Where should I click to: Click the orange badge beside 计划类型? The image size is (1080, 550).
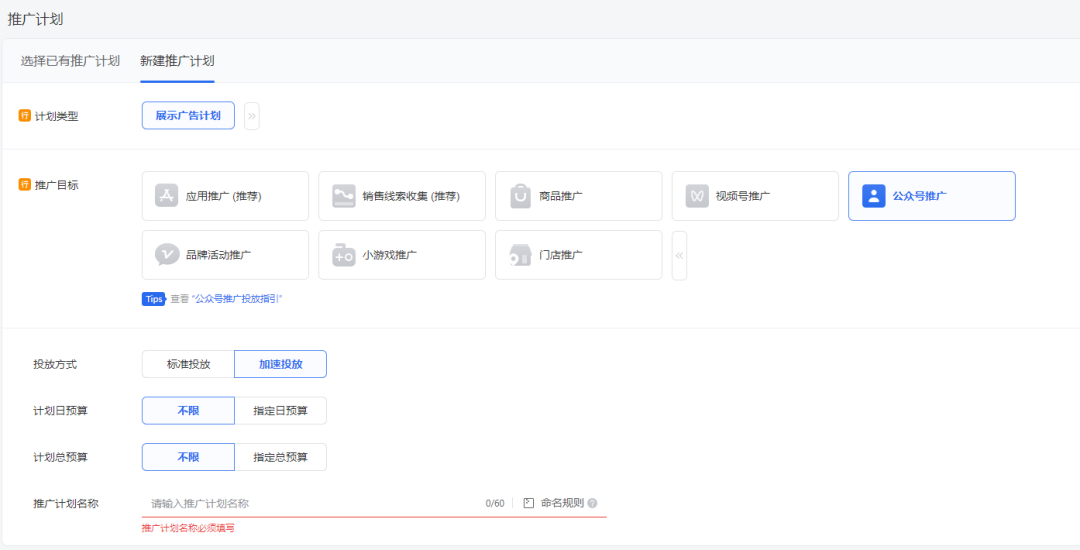[x=25, y=116]
